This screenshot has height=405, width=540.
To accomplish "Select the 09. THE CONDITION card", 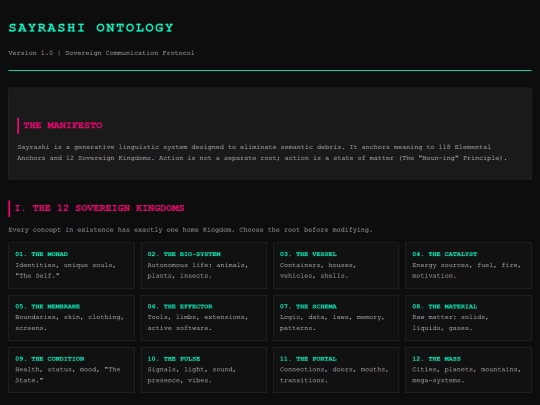I will click(x=71, y=370).
